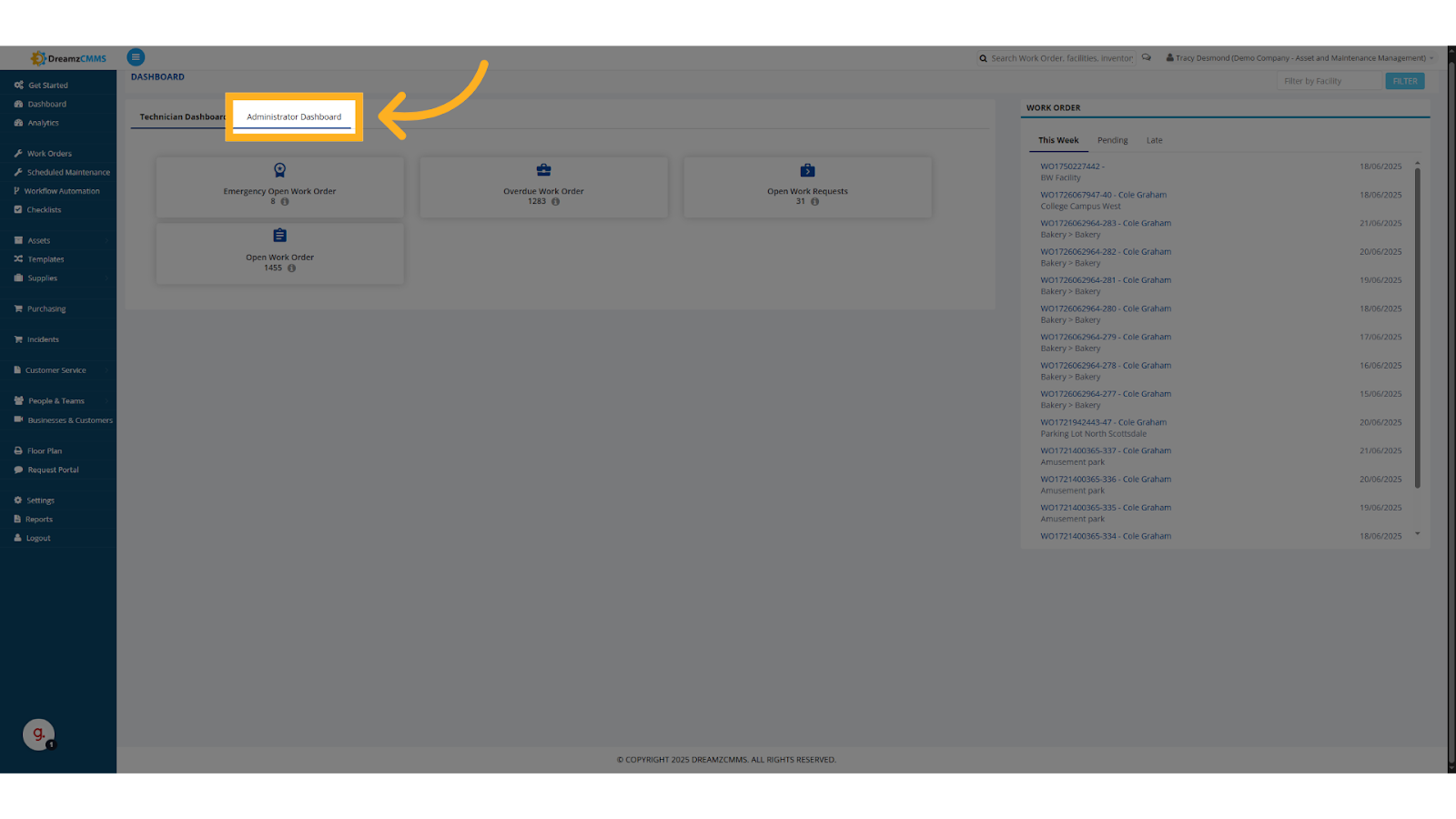Open the Tracy Desmond user dropdown
Screen dimensions: 1456x819
(x=1299, y=58)
